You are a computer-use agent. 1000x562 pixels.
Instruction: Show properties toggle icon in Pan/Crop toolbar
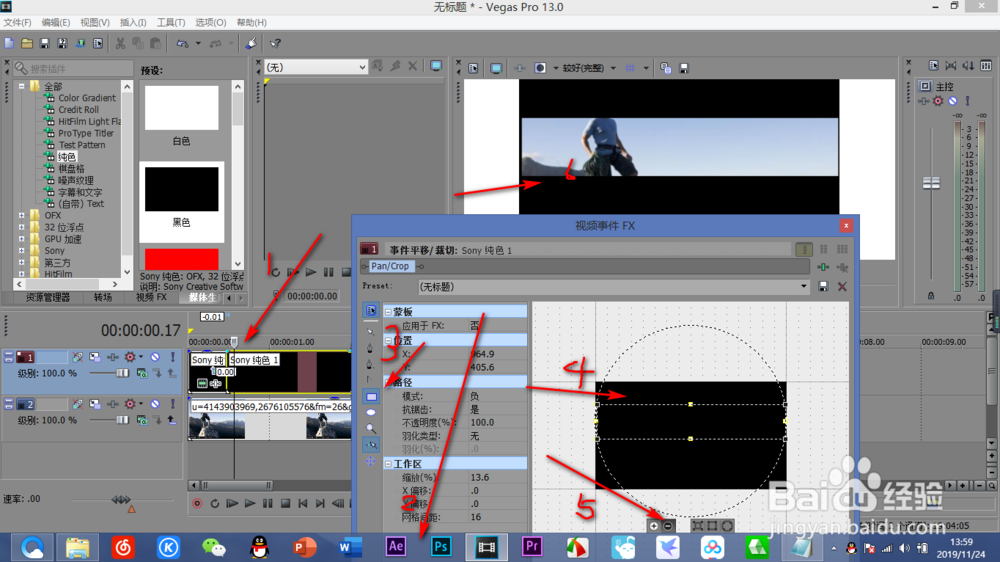pos(371,311)
